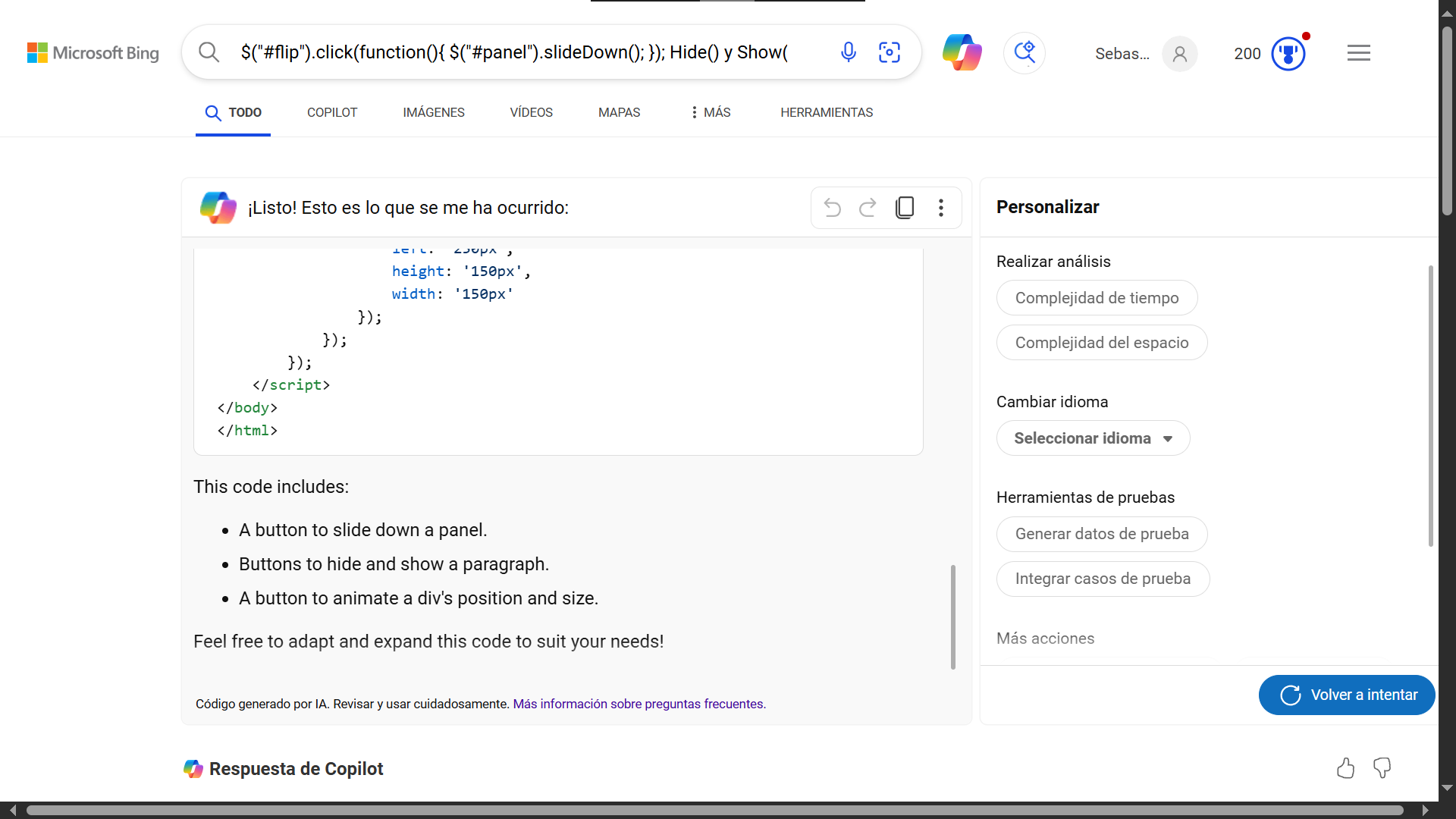Open visual search camera icon

point(889,52)
